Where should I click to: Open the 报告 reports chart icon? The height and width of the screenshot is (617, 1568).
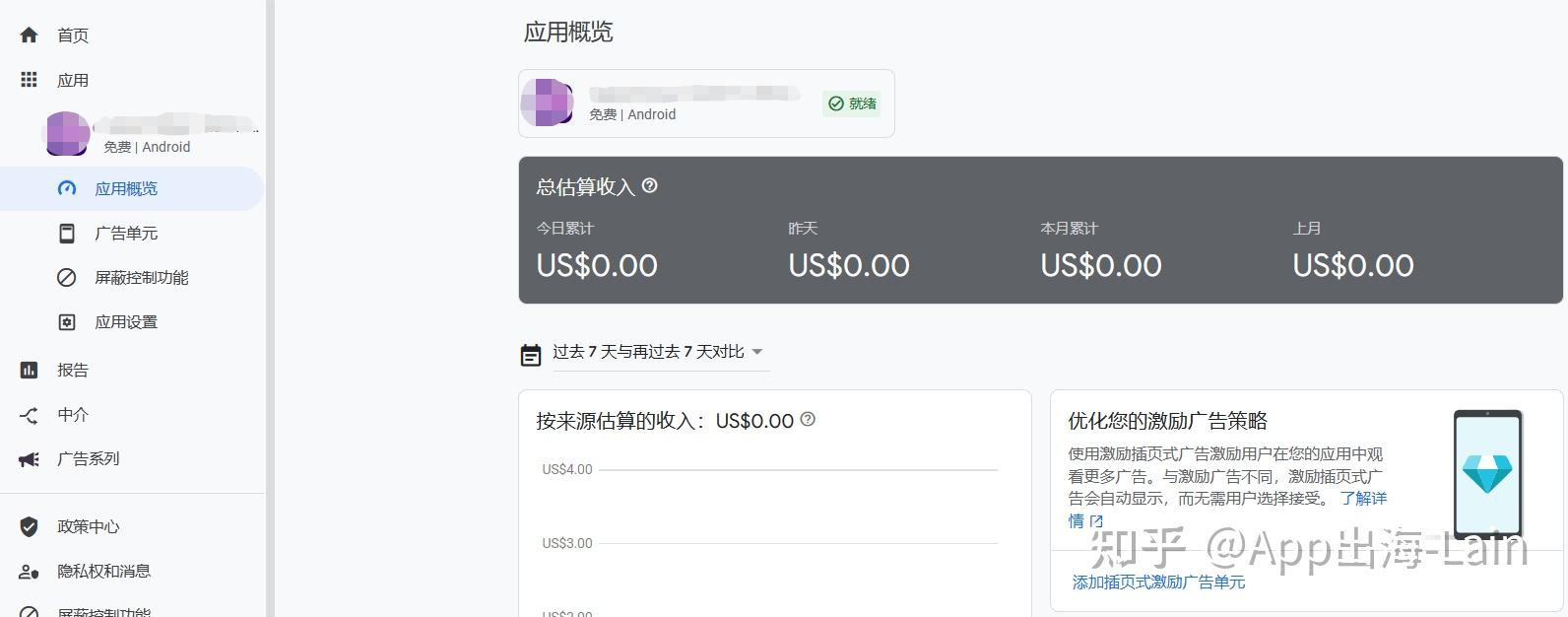point(29,369)
